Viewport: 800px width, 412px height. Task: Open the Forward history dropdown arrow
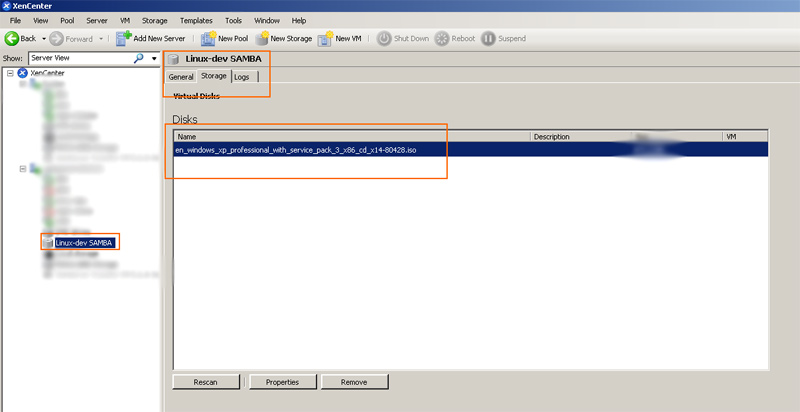click(x=101, y=39)
